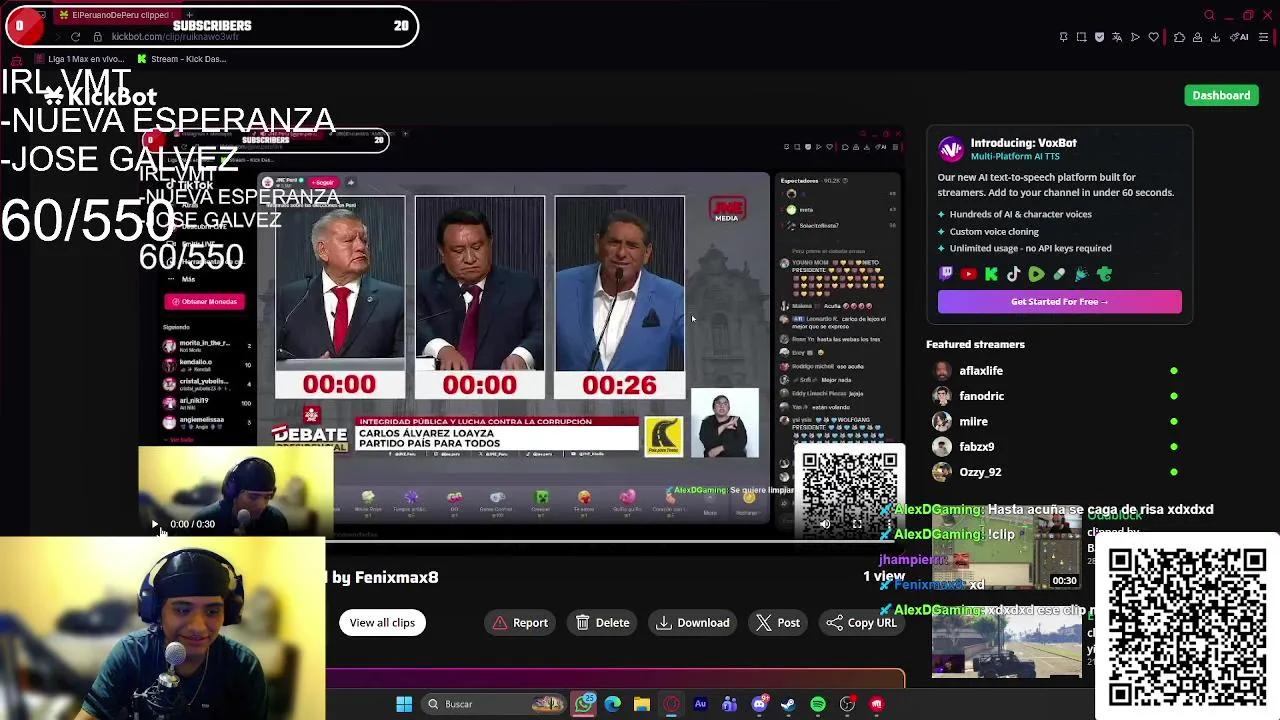The width and height of the screenshot is (1280, 720).
Task: Bookmark page with heart icon
Action: [1153, 37]
